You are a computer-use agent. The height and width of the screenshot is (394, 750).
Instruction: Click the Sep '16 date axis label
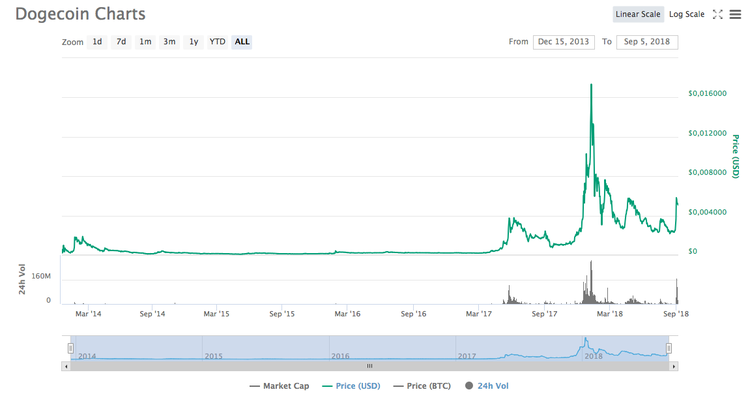(x=413, y=314)
